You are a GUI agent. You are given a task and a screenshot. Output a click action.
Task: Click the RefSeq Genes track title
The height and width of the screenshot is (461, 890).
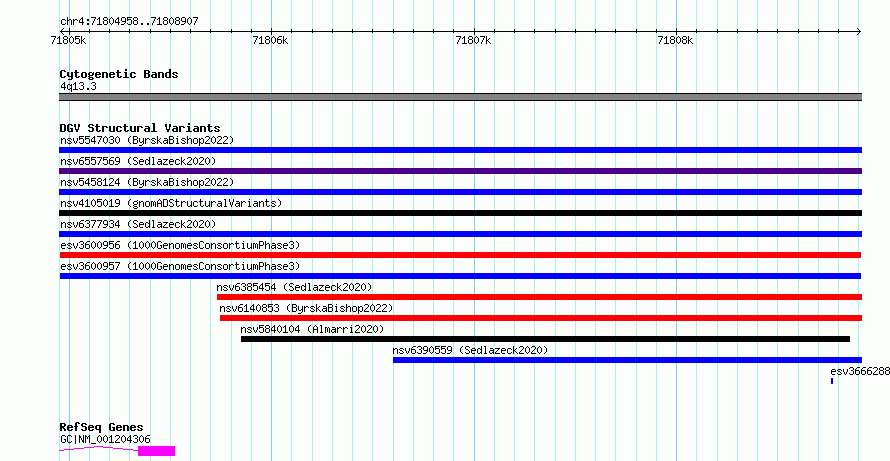(102, 427)
